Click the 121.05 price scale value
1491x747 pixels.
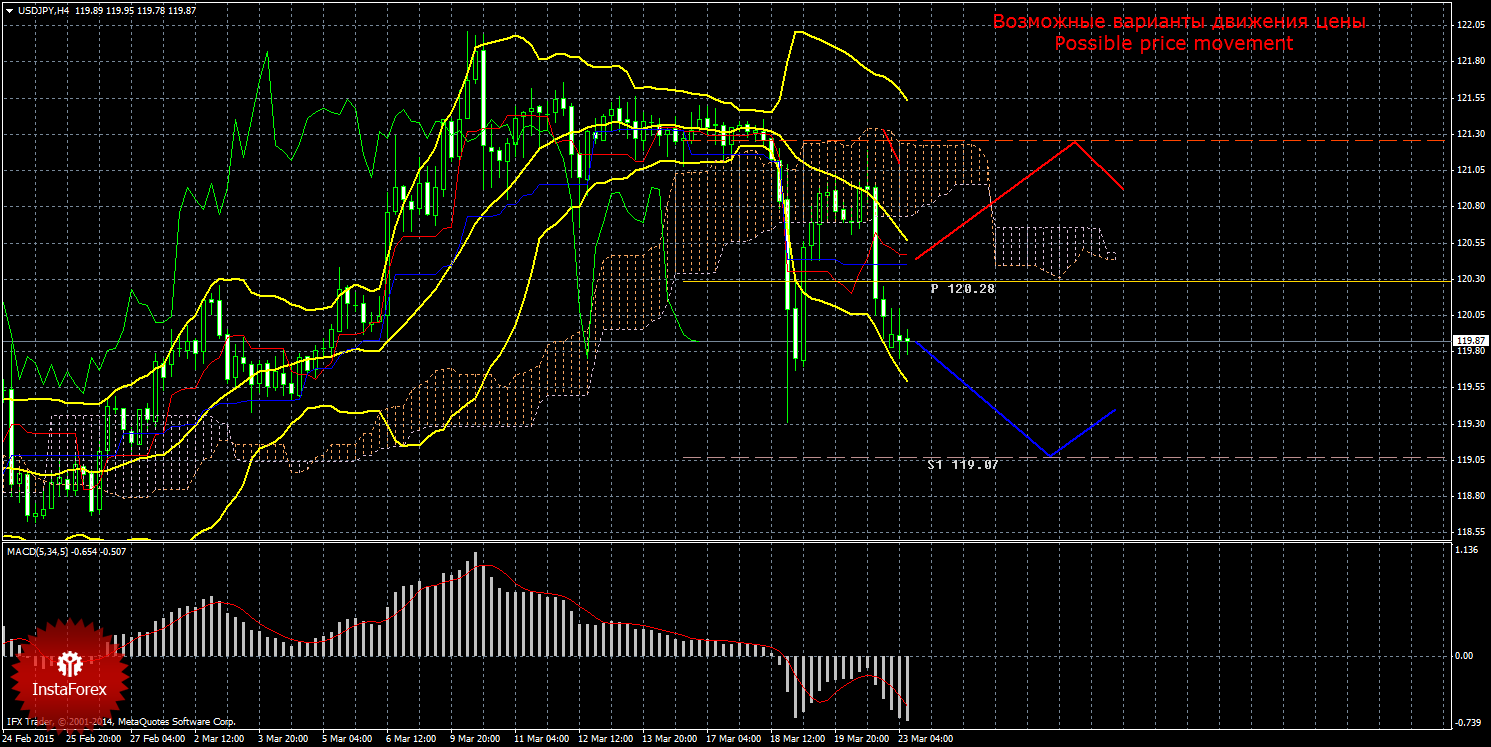click(x=1469, y=170)
